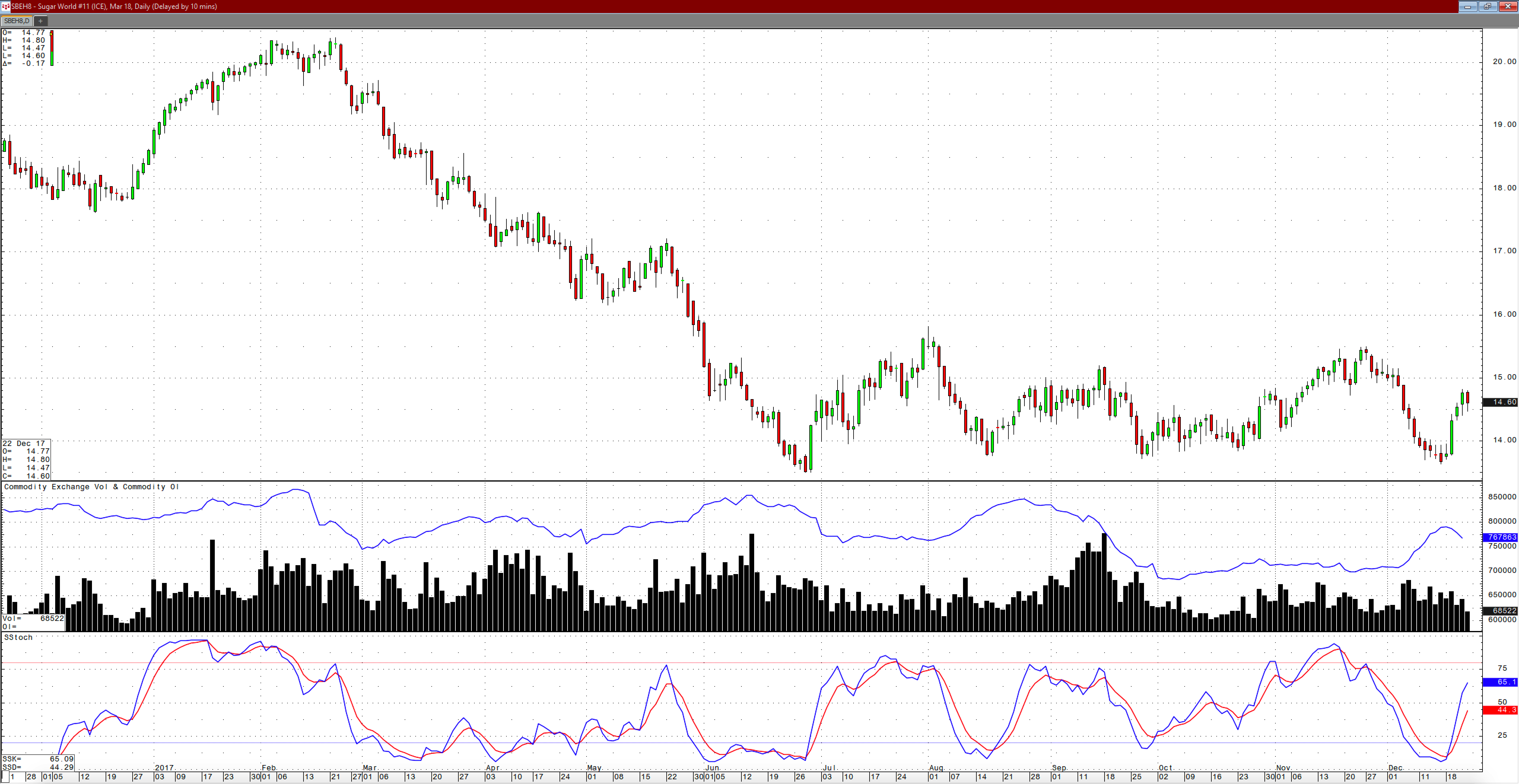Click the 'SSD= 44.29' stochastic readout

pos(38,767)
